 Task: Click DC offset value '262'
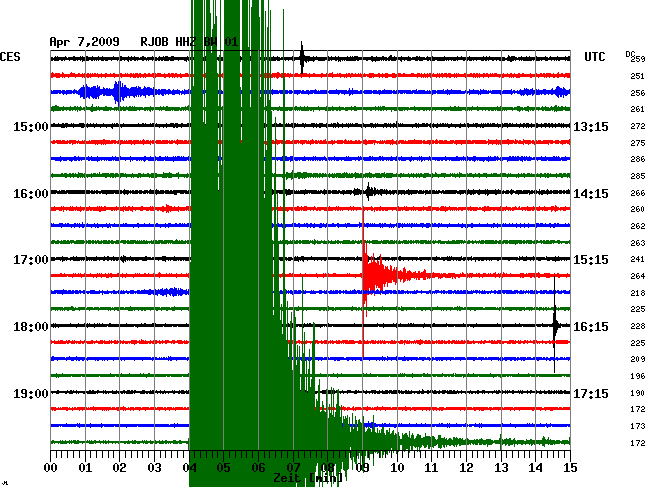(x=638, y=226)
